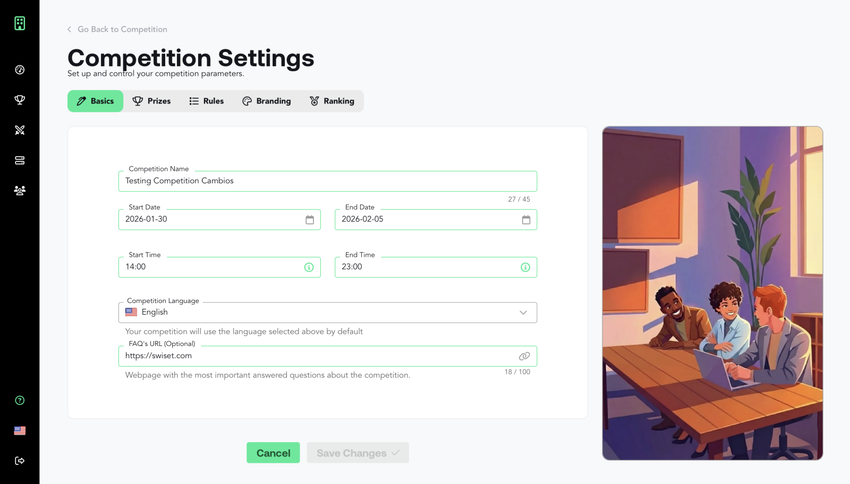This screenshot has width=850, height=484.
Task: Click the link icon in FAQ's URL field
Action: 524,356
